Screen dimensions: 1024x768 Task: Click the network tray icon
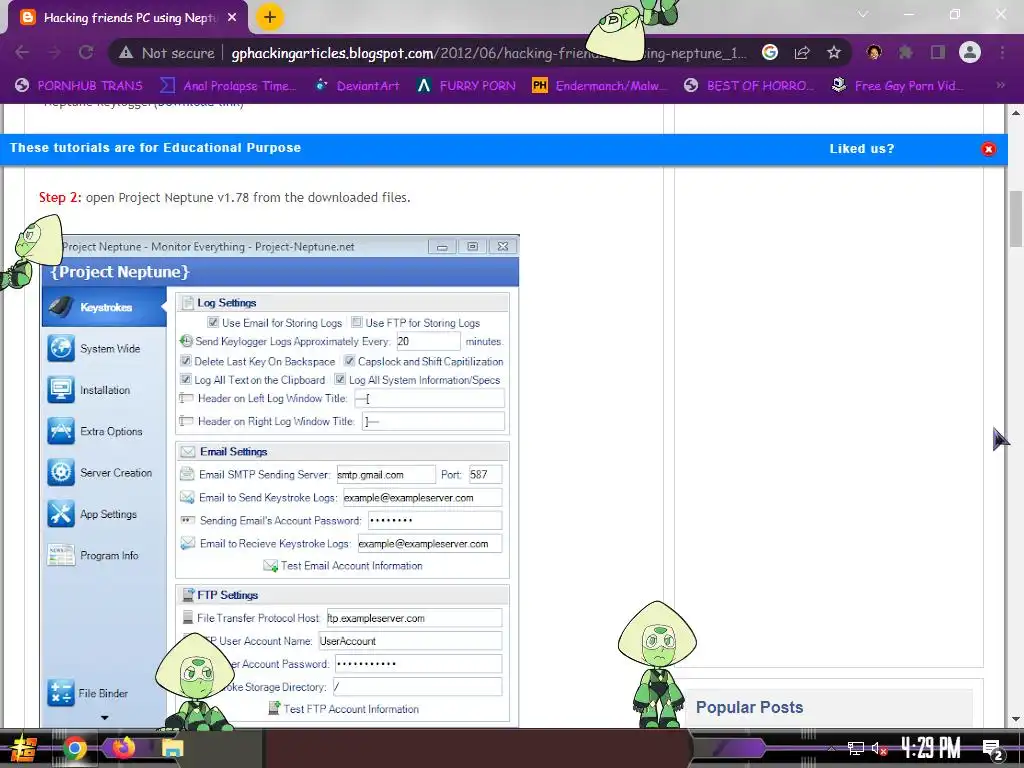[x=856, y=748]
